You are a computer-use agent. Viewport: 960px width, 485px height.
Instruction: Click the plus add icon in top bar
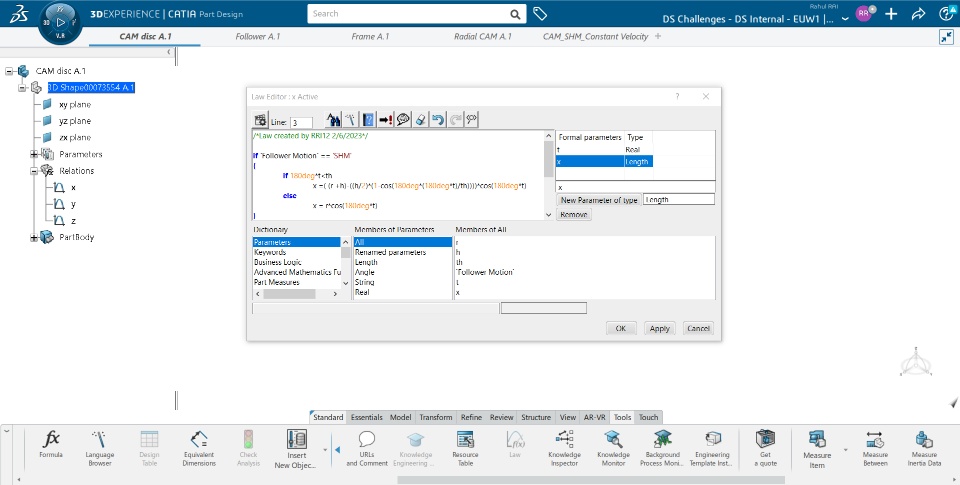(891, 13)
